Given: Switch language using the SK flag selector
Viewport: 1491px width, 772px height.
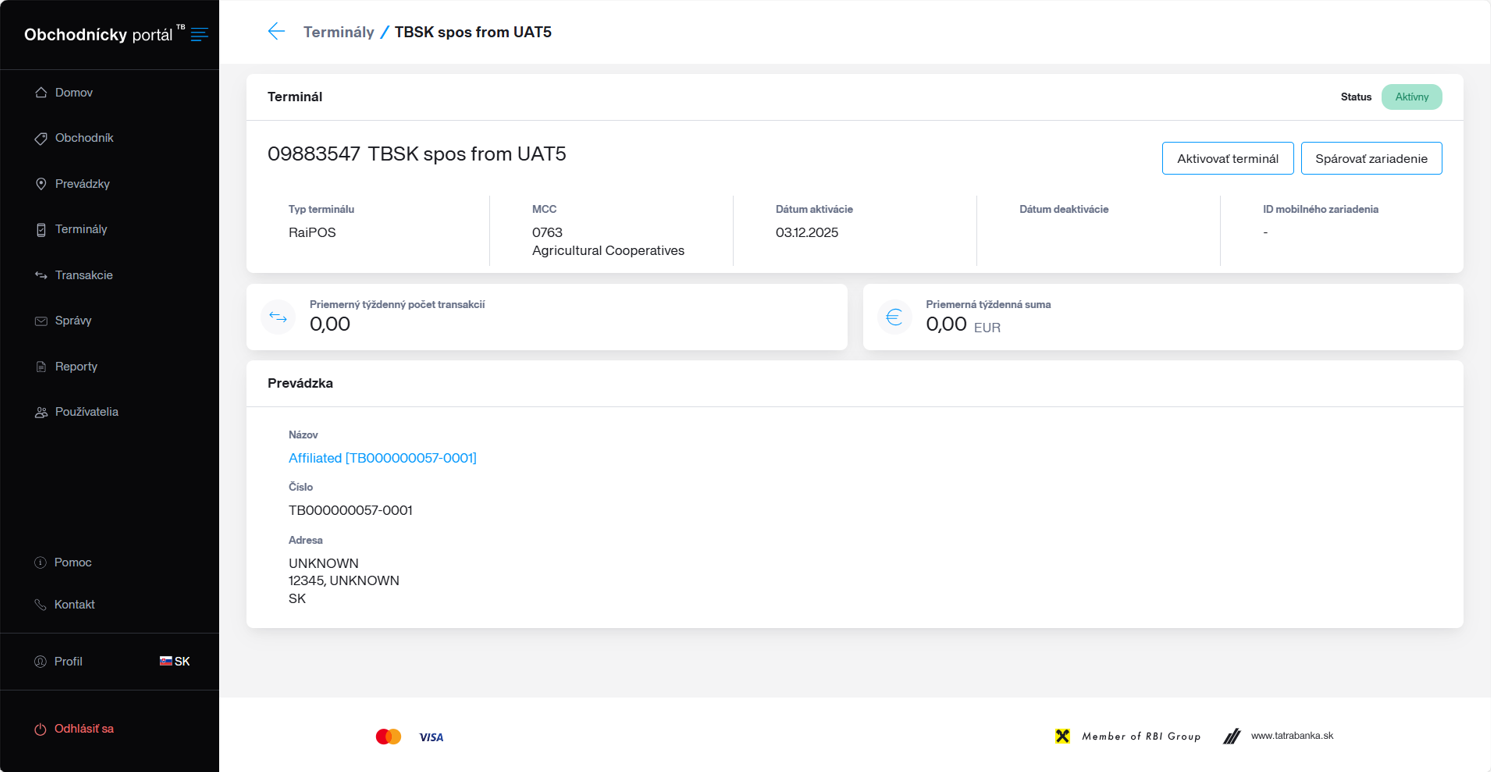Looking at the screenshot, I should (x=175, y=661).
